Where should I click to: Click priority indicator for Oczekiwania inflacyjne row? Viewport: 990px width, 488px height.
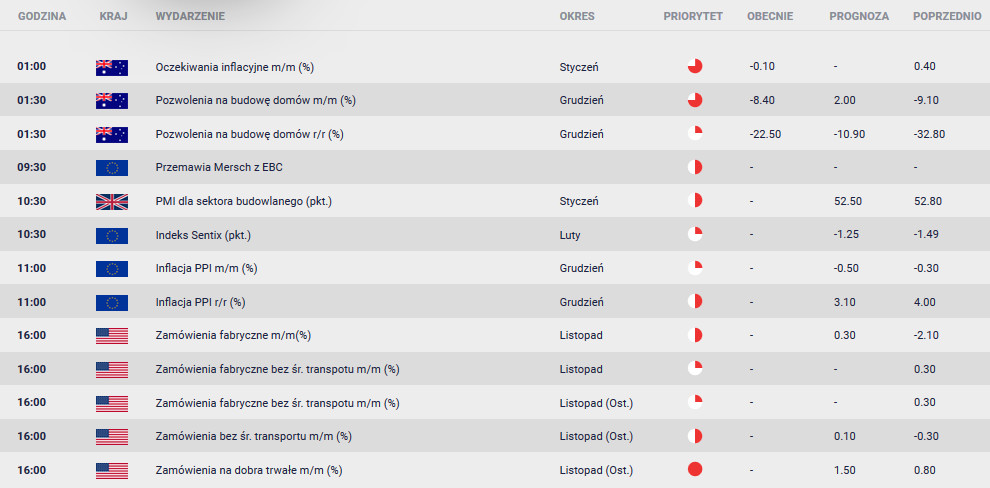pyautogui.click(x=695, y=66)
